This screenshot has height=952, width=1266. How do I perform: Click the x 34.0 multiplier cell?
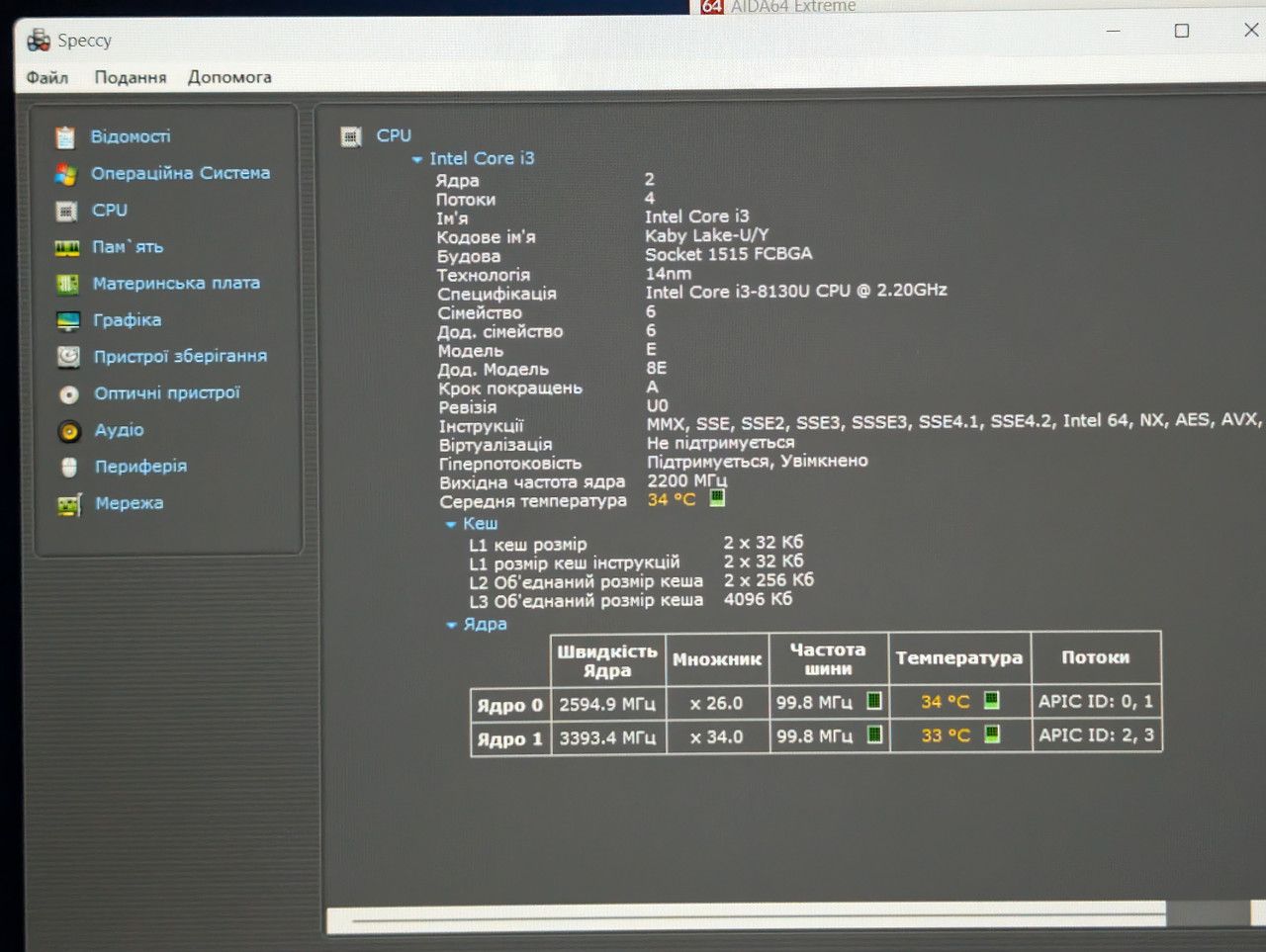point(717,736)
